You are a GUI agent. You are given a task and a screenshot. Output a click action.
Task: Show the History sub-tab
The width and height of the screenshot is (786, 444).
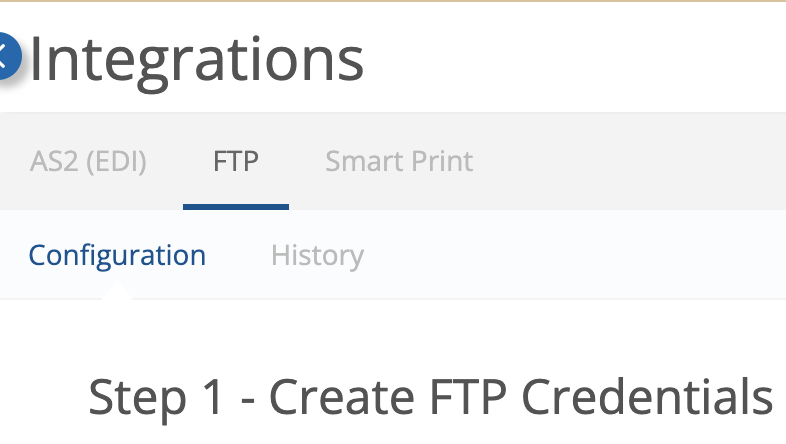pos(317,255)
